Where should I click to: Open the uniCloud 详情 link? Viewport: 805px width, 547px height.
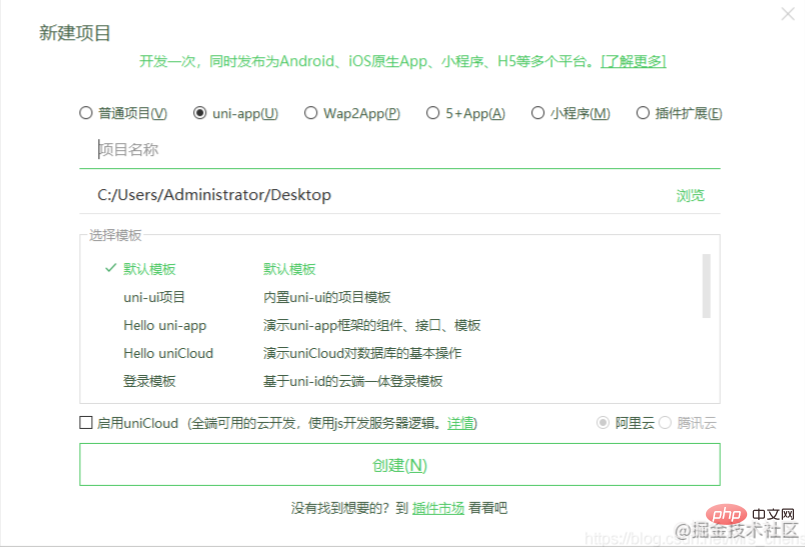pos(461,423)
